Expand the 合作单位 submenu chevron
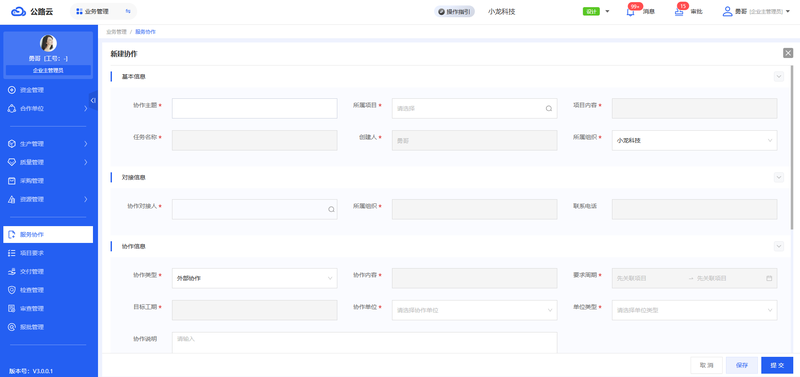The image size is (800, 377). [85, 109]
